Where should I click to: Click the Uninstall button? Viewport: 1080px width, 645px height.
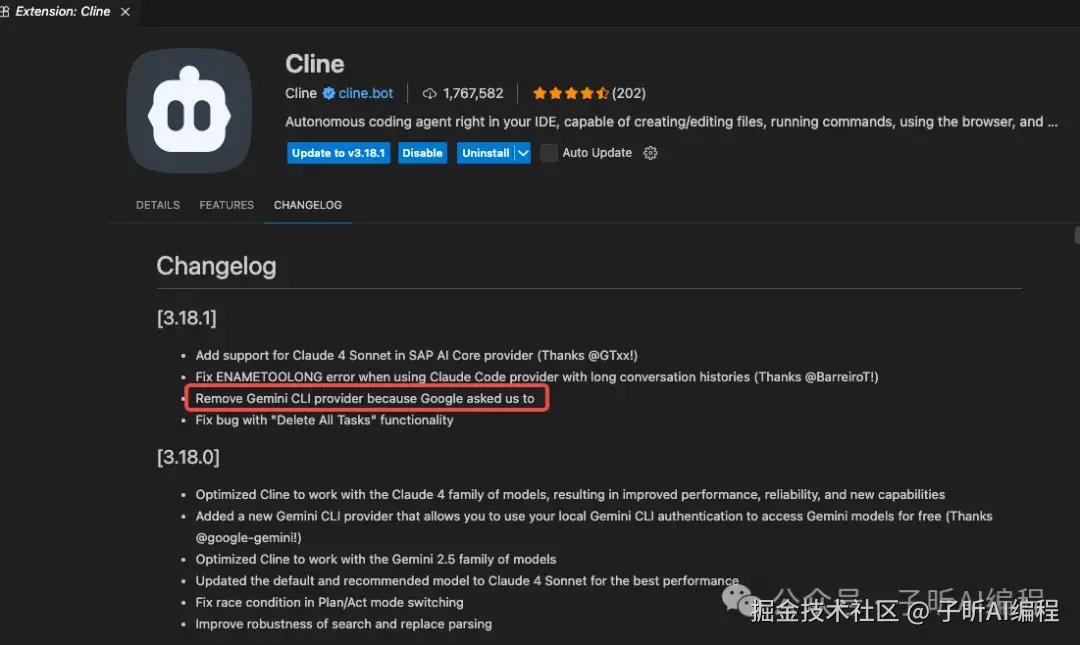click(486, 153)
